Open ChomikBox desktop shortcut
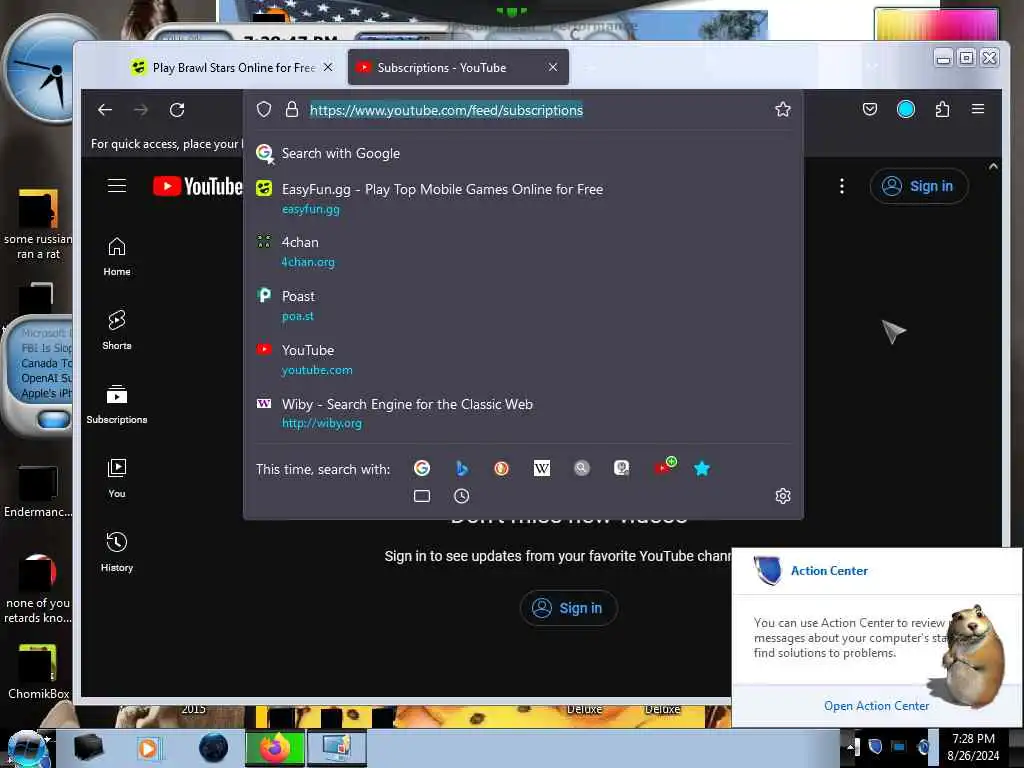 (38, 671)
